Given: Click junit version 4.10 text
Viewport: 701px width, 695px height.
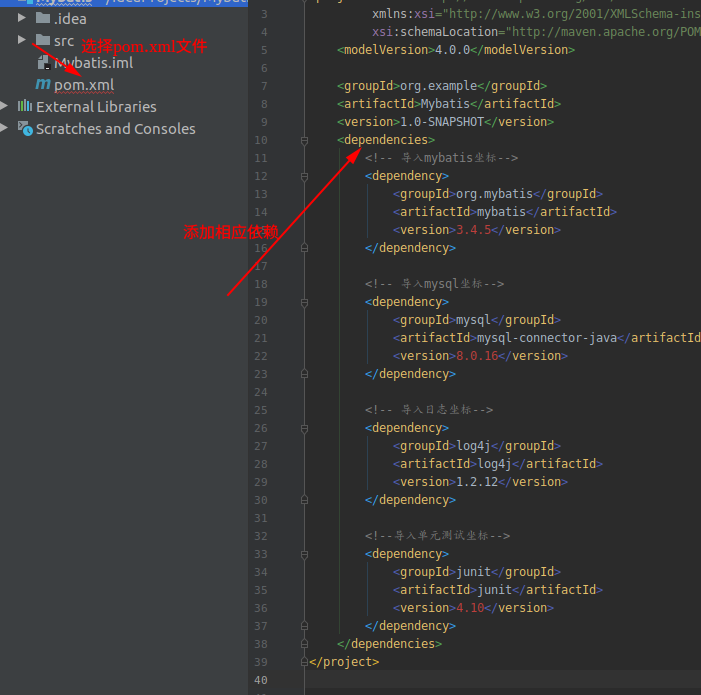Looking at the screenshot, I should 470,608.
